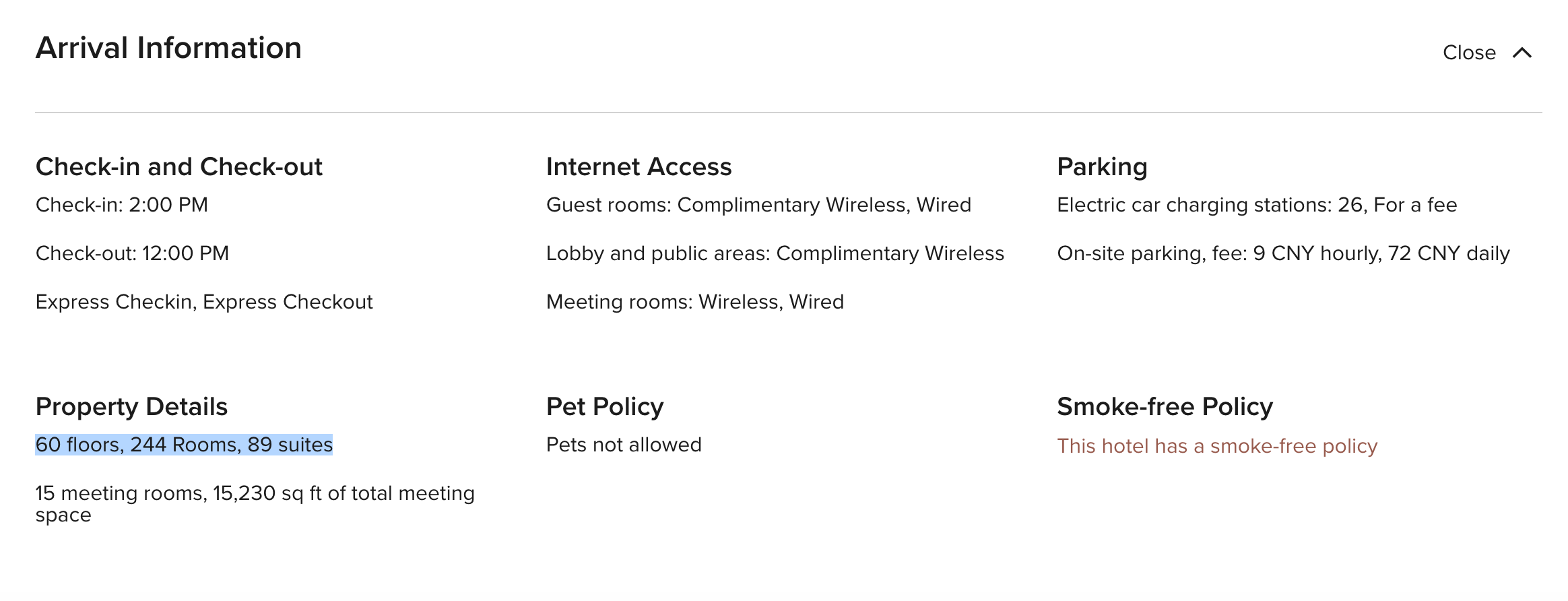Screen dimensions: 1568x601
Task: Open the smoke-free policy link
Action: point(1216,446)
